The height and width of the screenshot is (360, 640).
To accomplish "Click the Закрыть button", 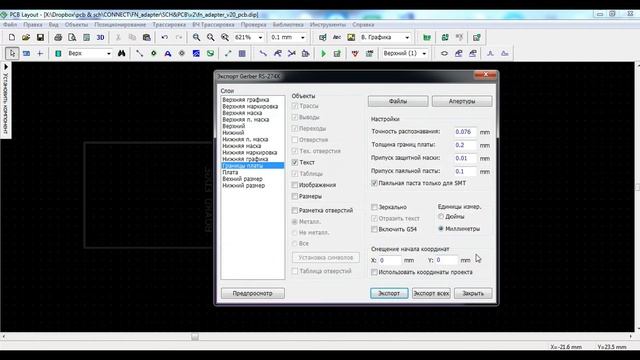I will [473, 293].
